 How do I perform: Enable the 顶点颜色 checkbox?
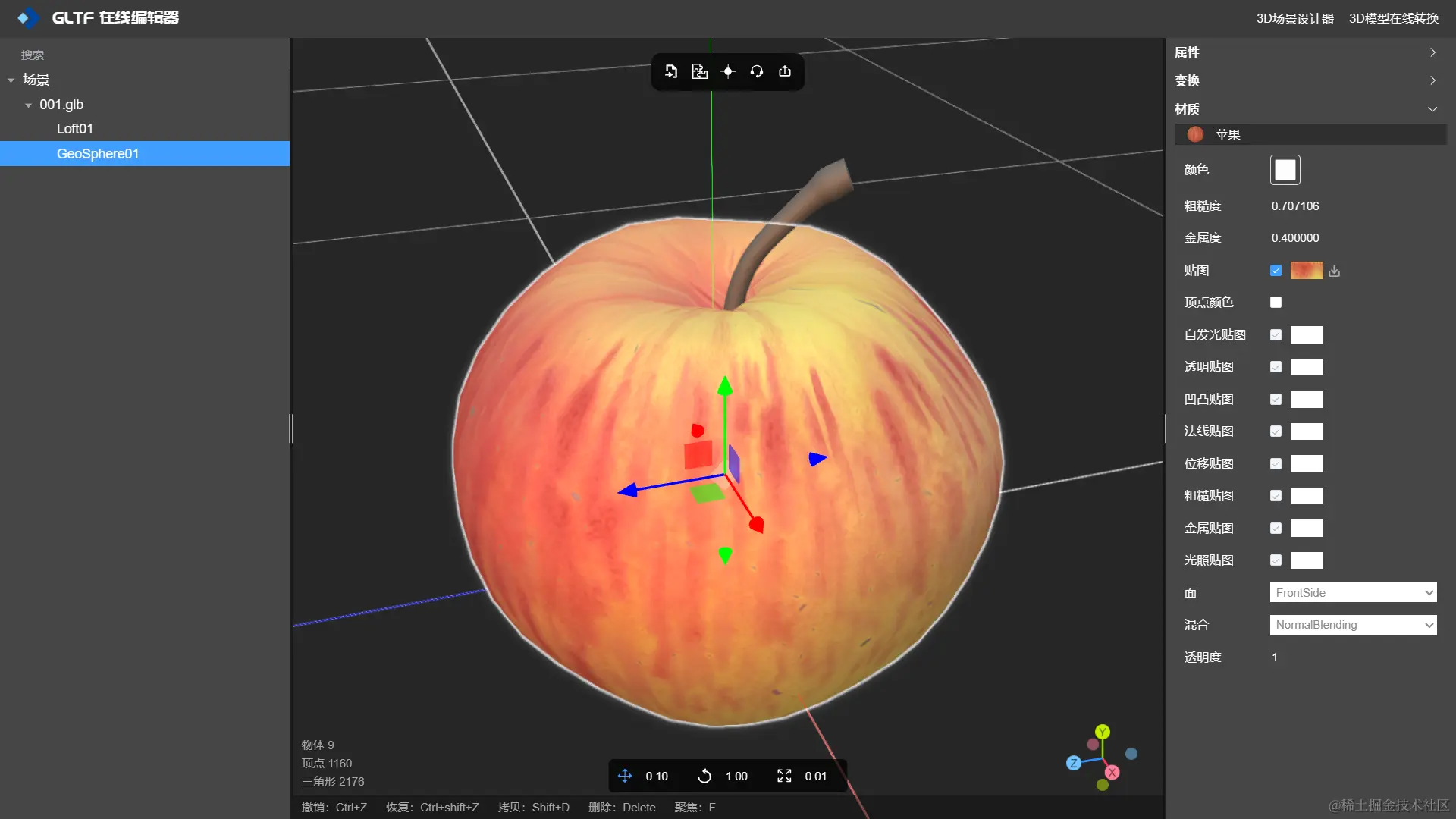[x=1276, y=303]
